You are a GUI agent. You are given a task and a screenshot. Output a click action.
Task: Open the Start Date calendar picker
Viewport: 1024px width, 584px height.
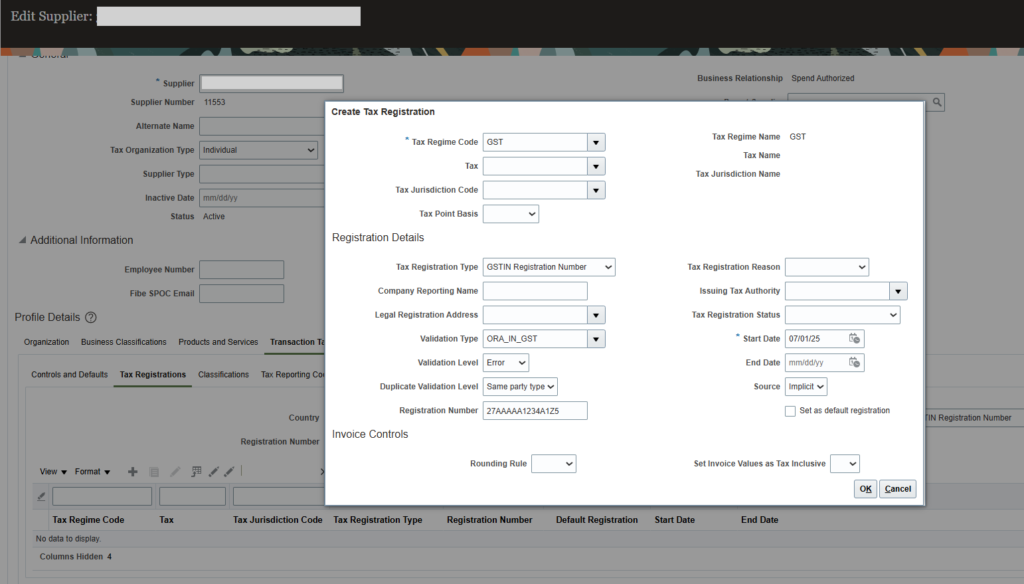pos(854,339)
